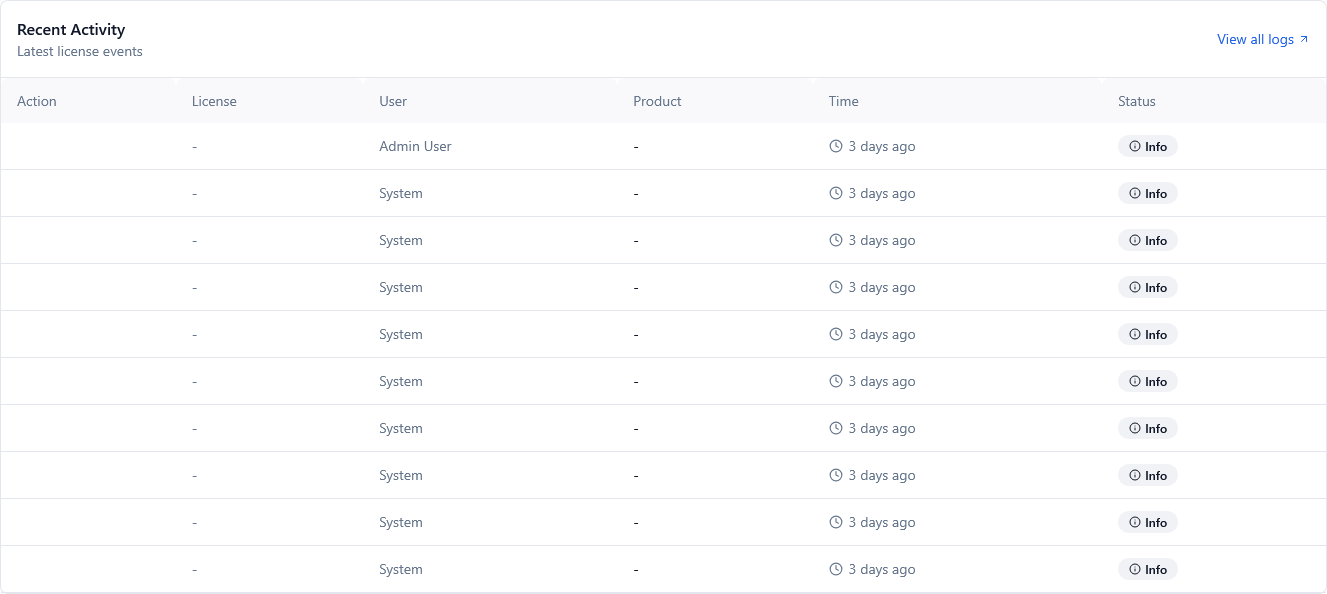Screen dimensions: 1327x594
Task: Sort by the Time column header
Action: click(843, 100)
